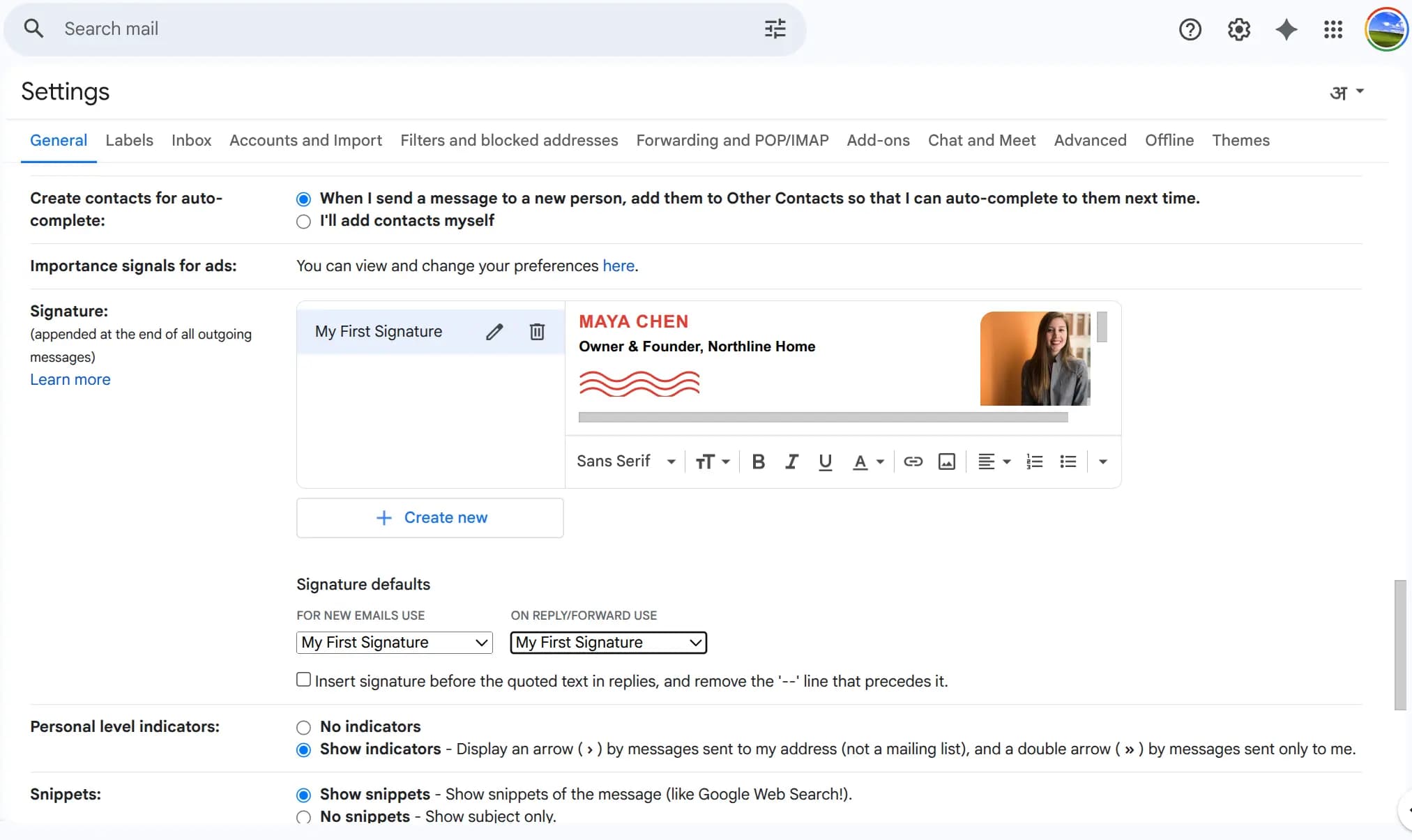Viewport: 1412px width, 840px height.
Task: Select add new people to Other Contacts
Action: coord(303,199)
